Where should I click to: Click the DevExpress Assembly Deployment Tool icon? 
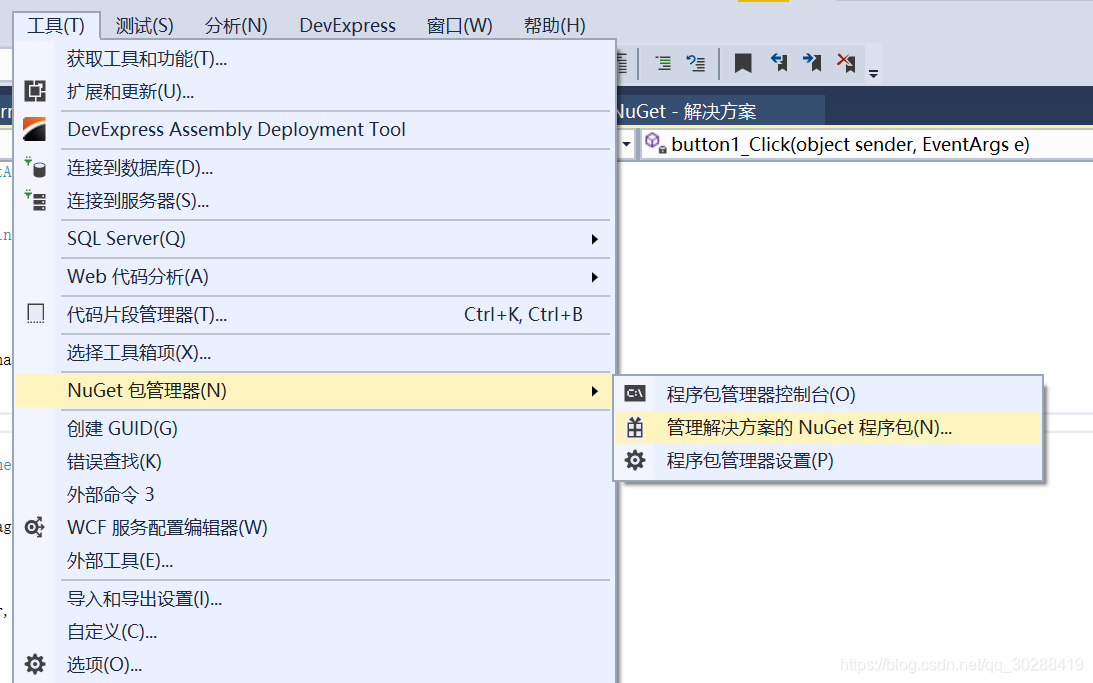pyautogui.click(x=35, y=130)
